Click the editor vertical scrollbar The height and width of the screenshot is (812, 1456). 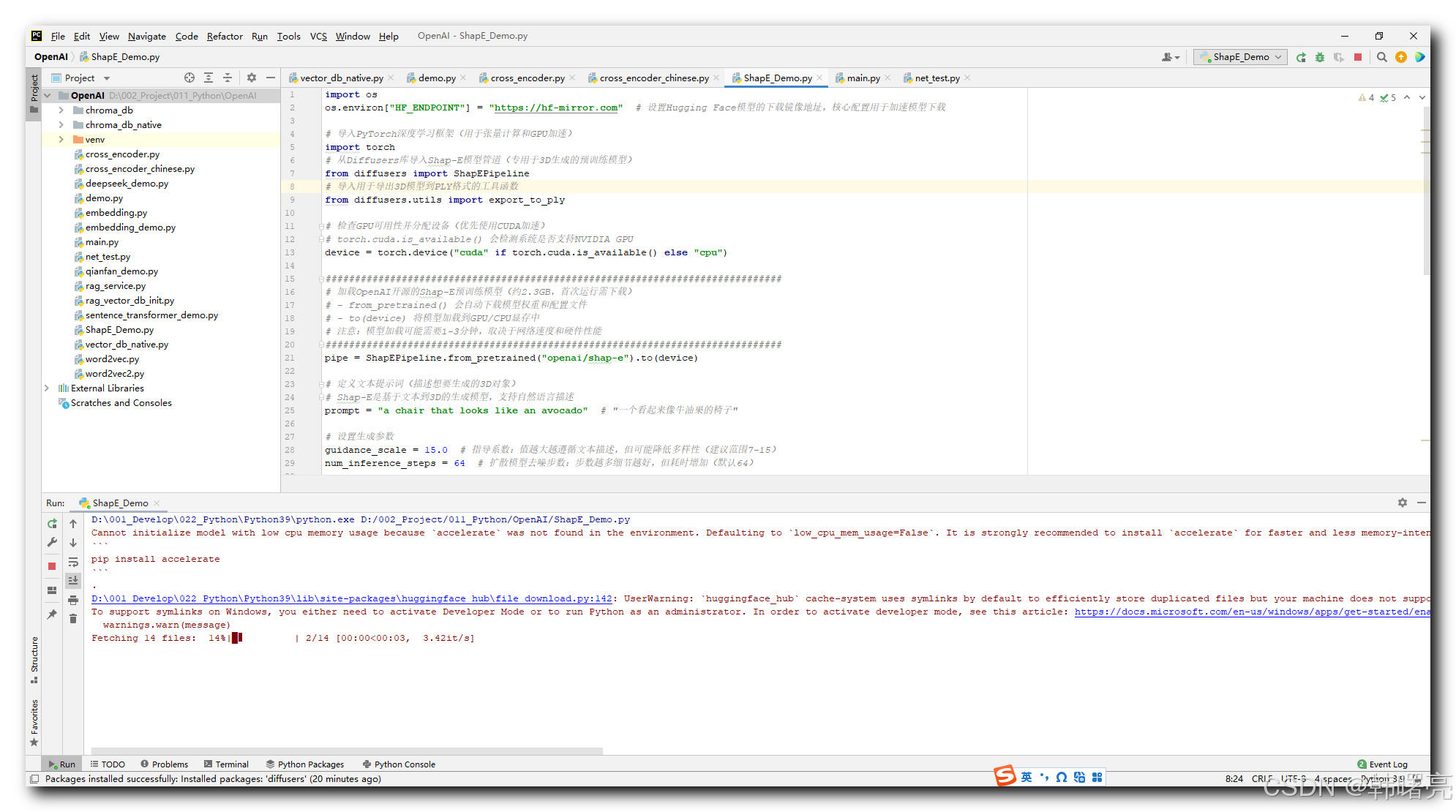pos(1426,190)
